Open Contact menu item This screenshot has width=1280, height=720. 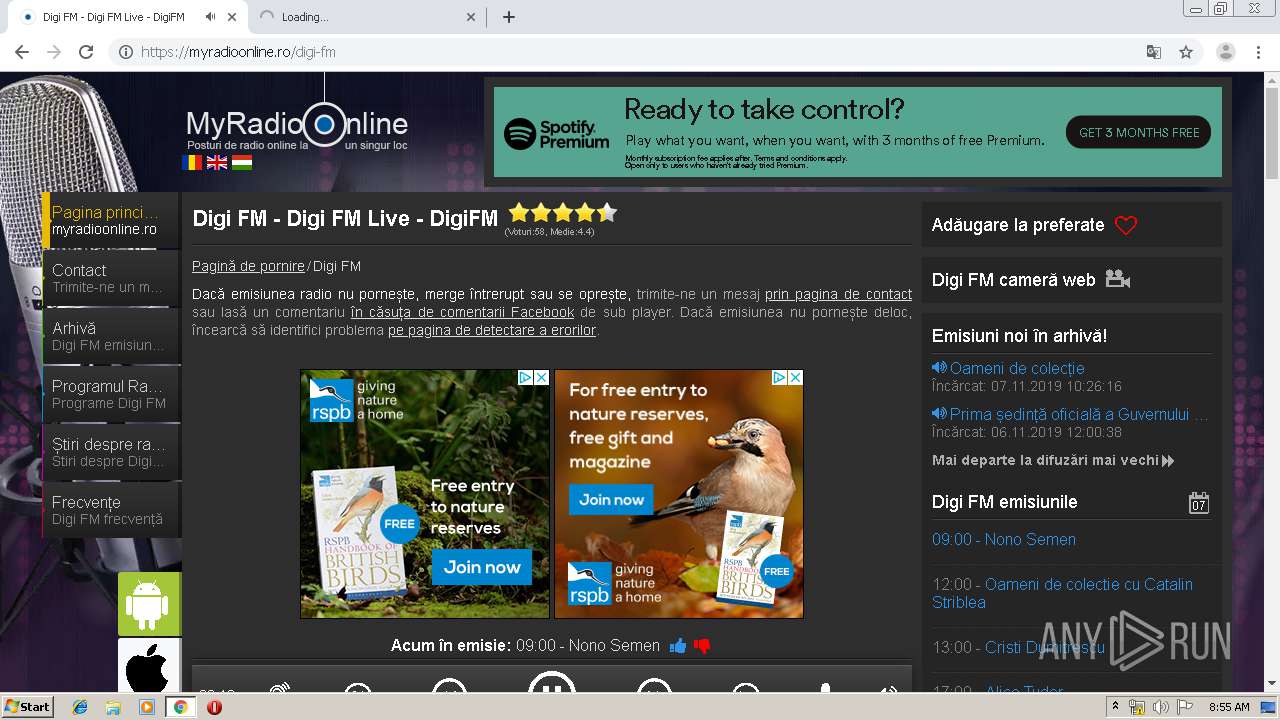pos(111,278)
